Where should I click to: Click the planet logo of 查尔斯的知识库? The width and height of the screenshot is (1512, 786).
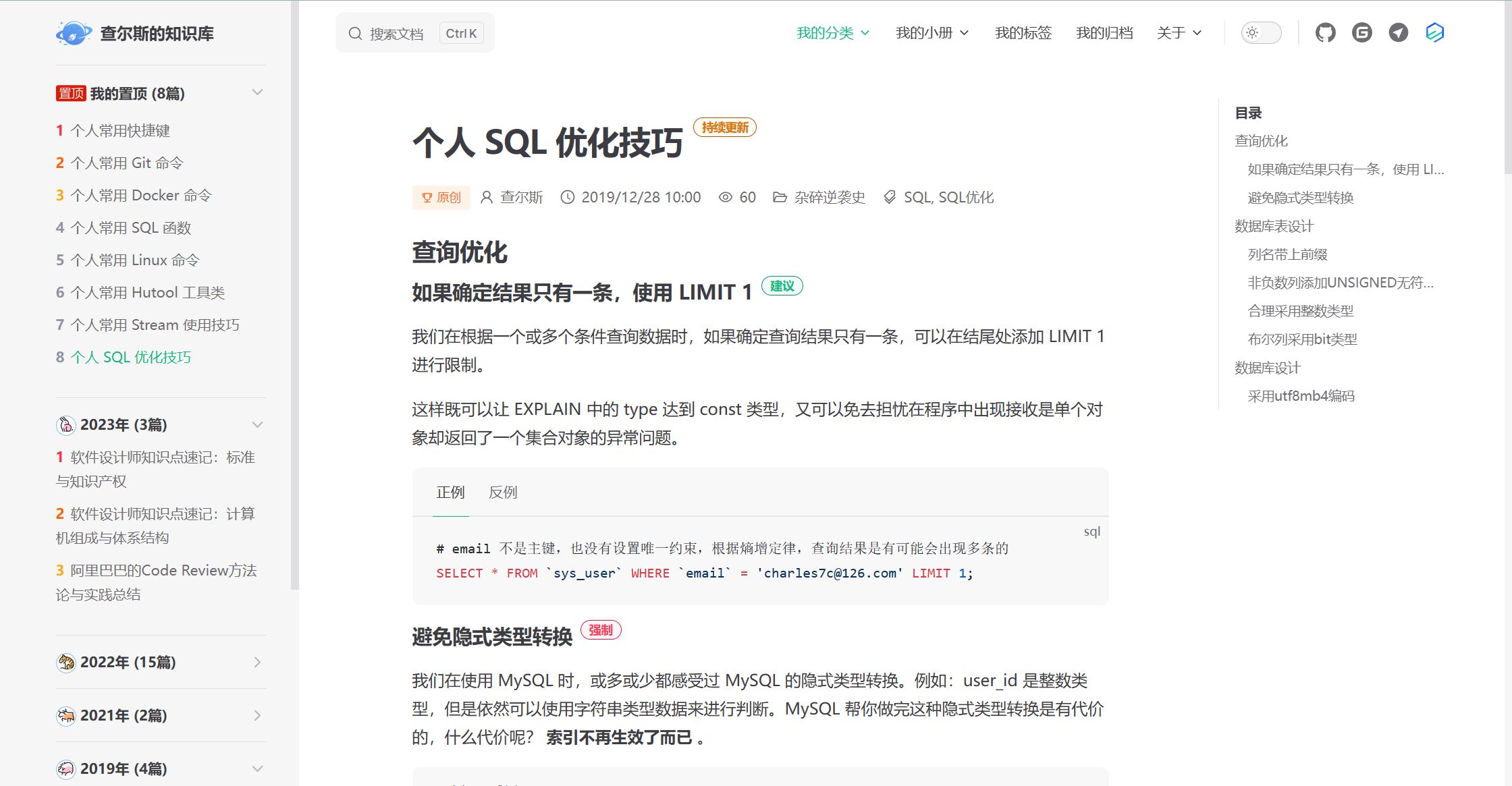coord(73,33)
